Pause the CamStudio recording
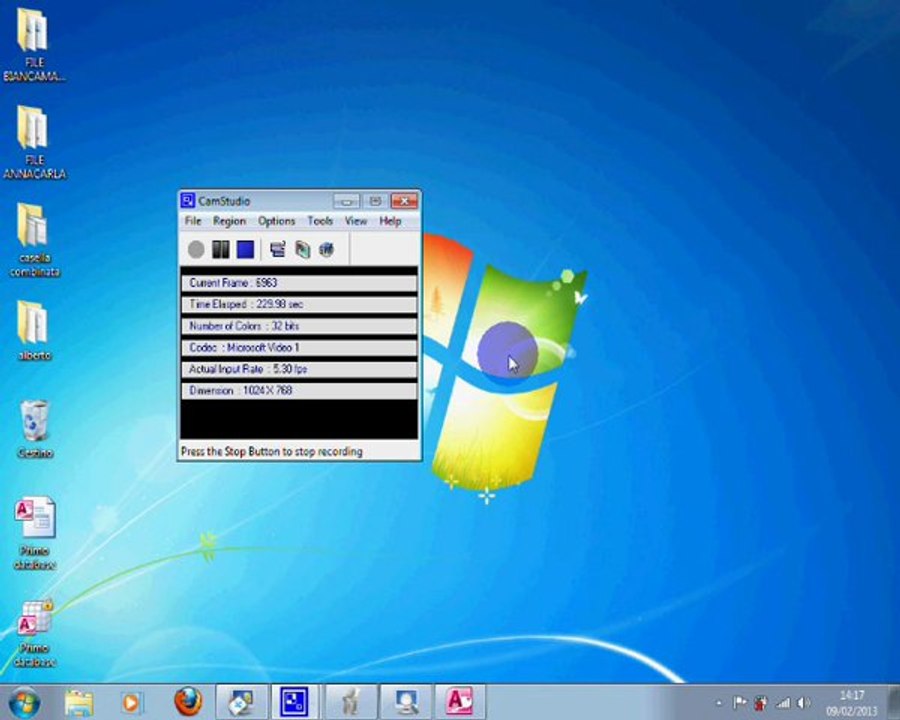The width and height of the screenshot is (900, 720). (220, 249)
